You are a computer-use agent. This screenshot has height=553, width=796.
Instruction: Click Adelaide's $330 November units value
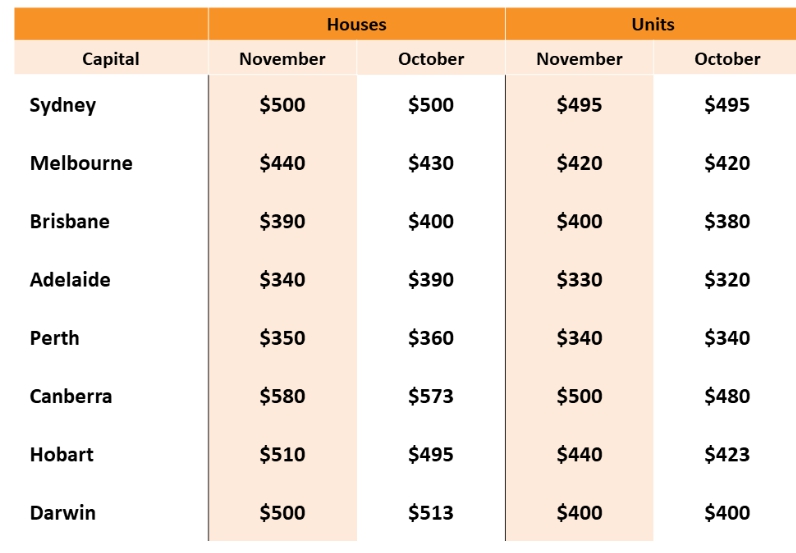pyautogui.click(x=579, y=280)
